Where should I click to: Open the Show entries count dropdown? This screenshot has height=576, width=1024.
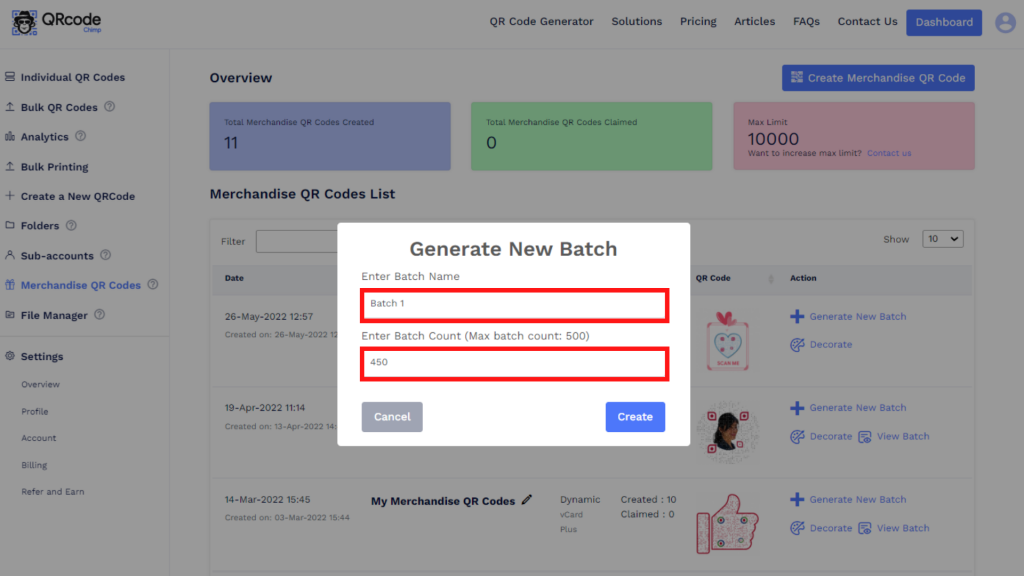941,238
